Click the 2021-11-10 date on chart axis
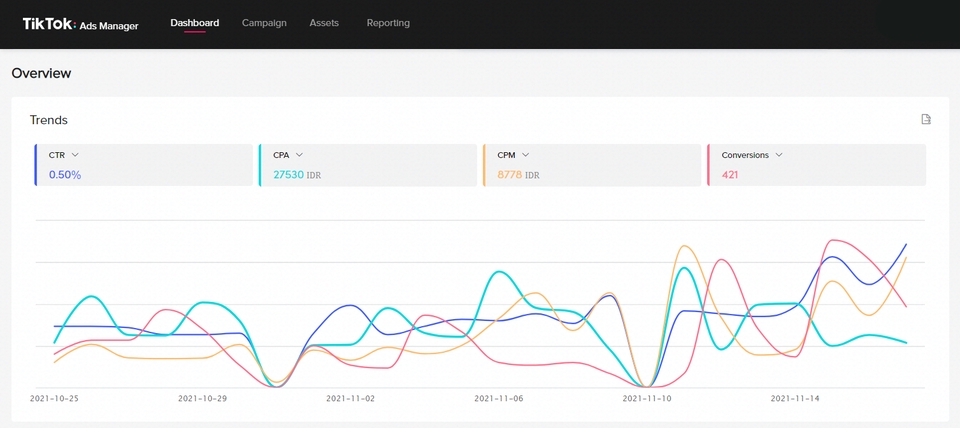 pyautogui.click(x=647, y=399)
